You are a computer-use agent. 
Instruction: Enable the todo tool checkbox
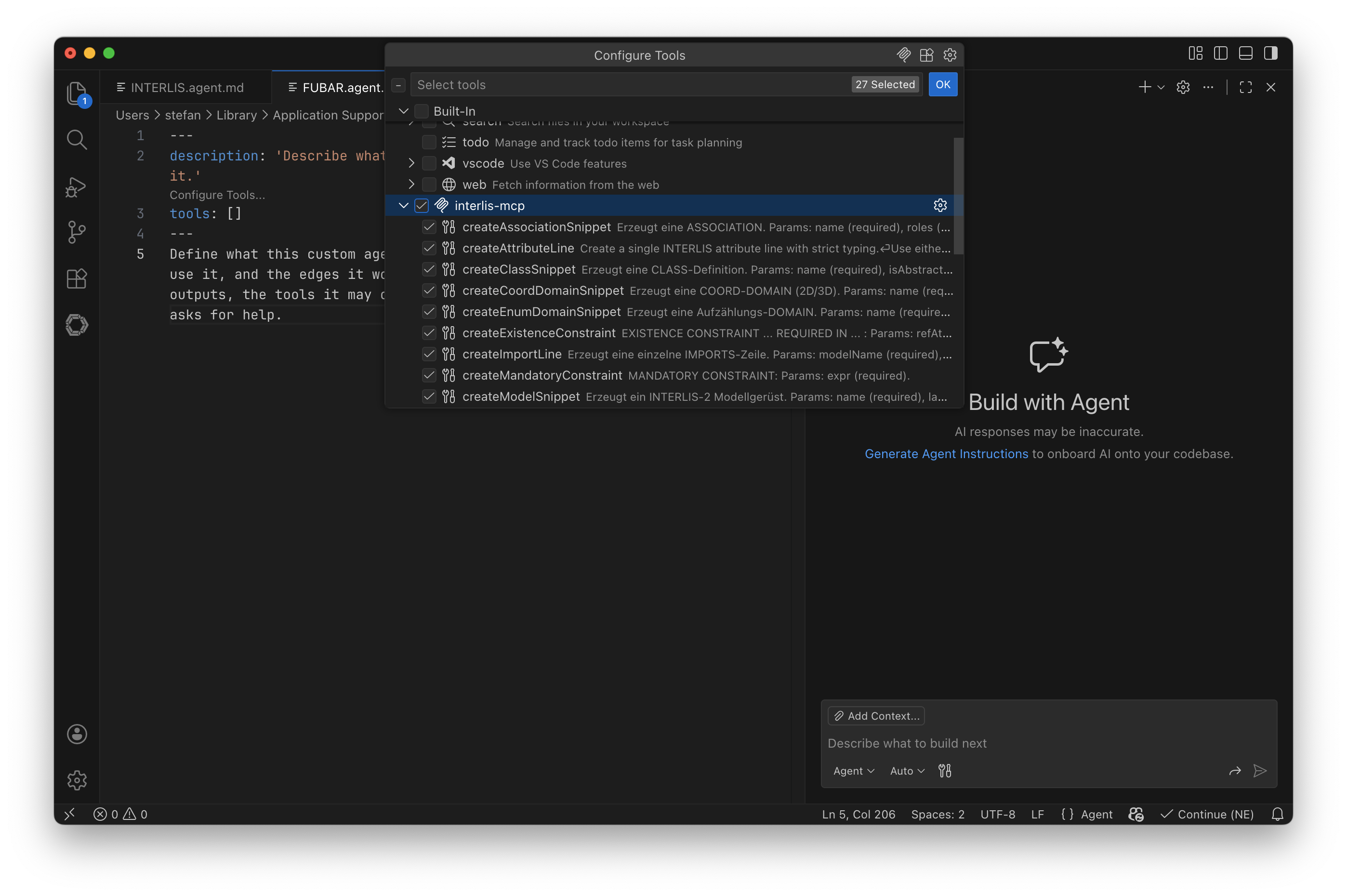[x=429, y=142]
